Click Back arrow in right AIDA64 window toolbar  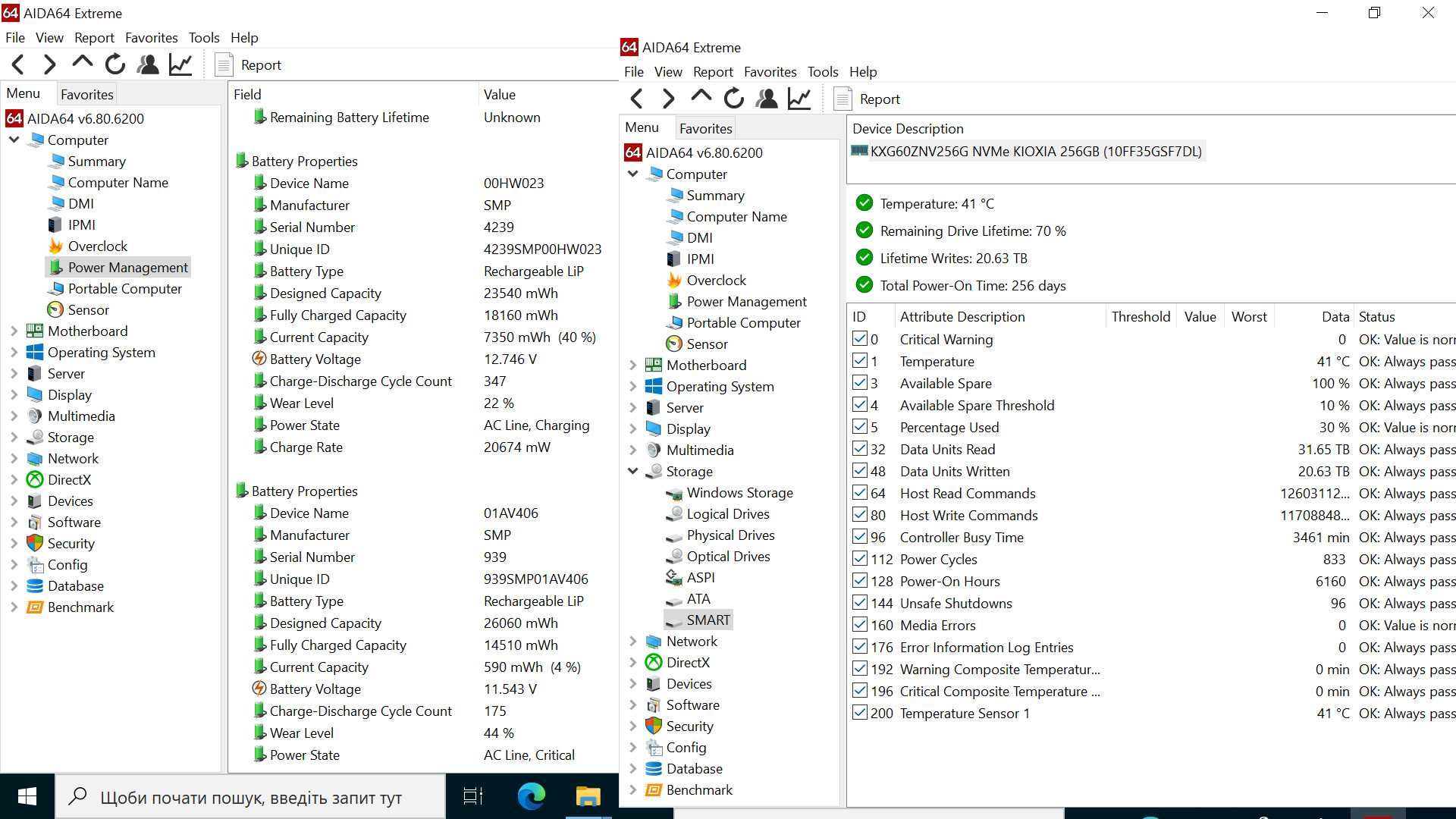pyautogui.click(x=637, y=99)
